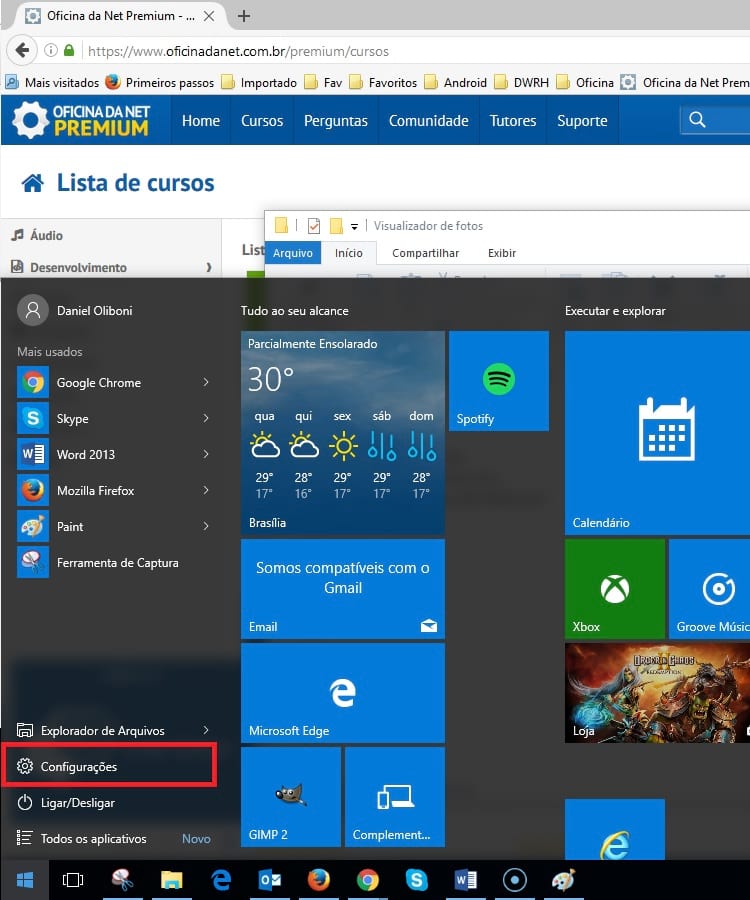Viewport: 750px width, 900px height.
Task: Expand the Explorador de Arquivos arrow
Action: click(x=206, y=730)
